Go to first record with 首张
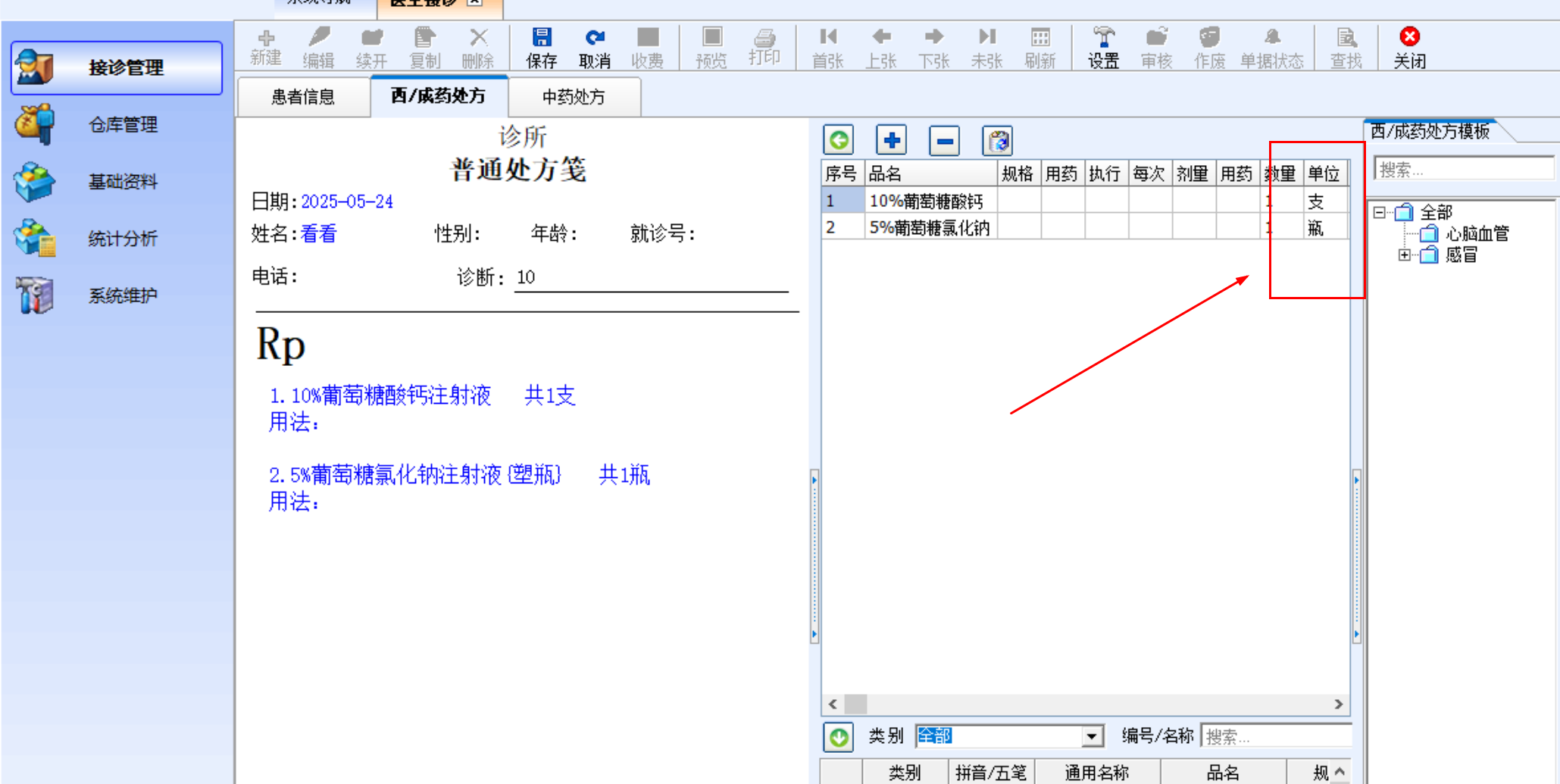1560x784 pixels. (x=828, y=48)
